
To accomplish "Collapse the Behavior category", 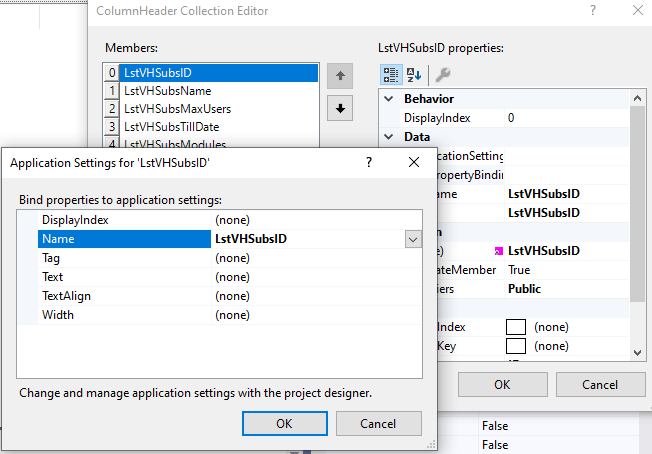I will 390,99.
